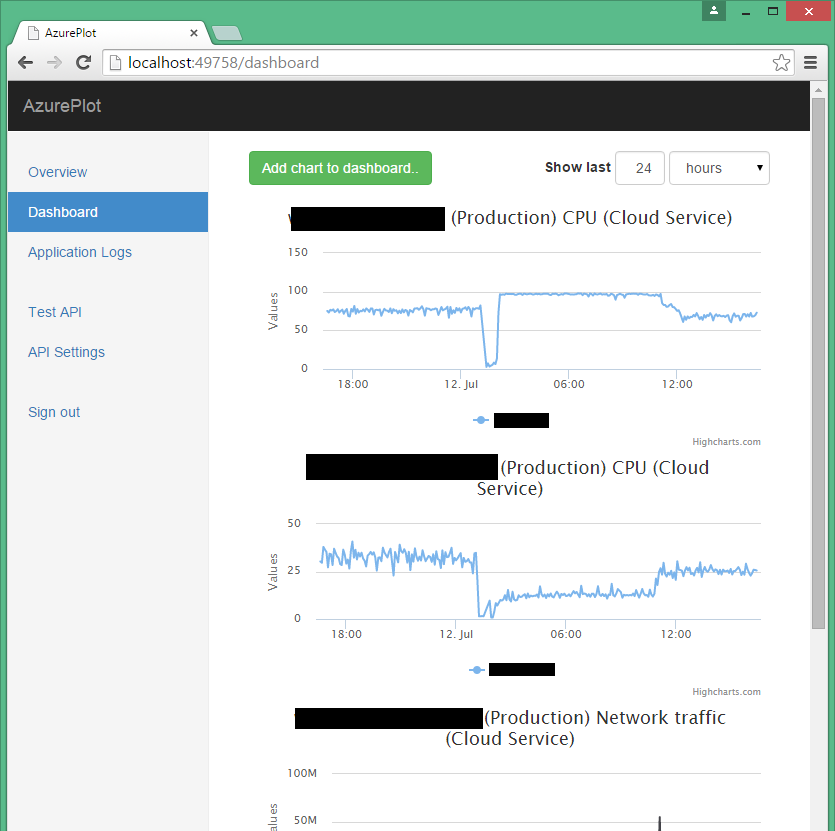Click 'Add chart to dashboard..'
Image resolution: width=835 pixels, height=831 pixels.
(340, 168)
